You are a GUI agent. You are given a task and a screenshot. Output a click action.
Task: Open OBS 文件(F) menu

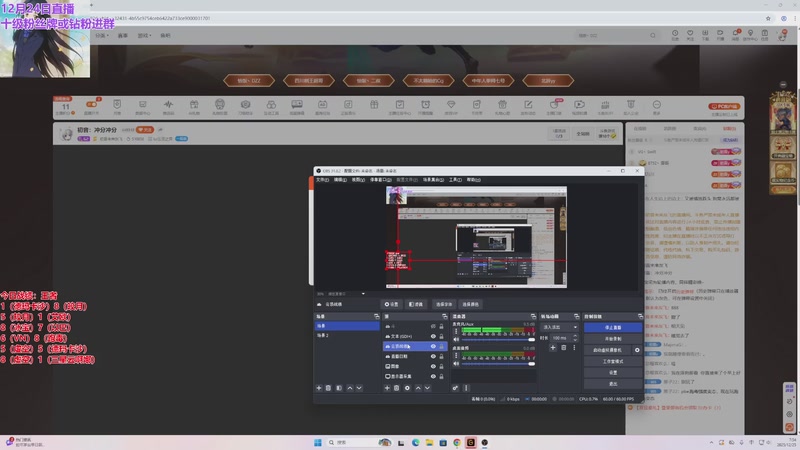(322, 180)
